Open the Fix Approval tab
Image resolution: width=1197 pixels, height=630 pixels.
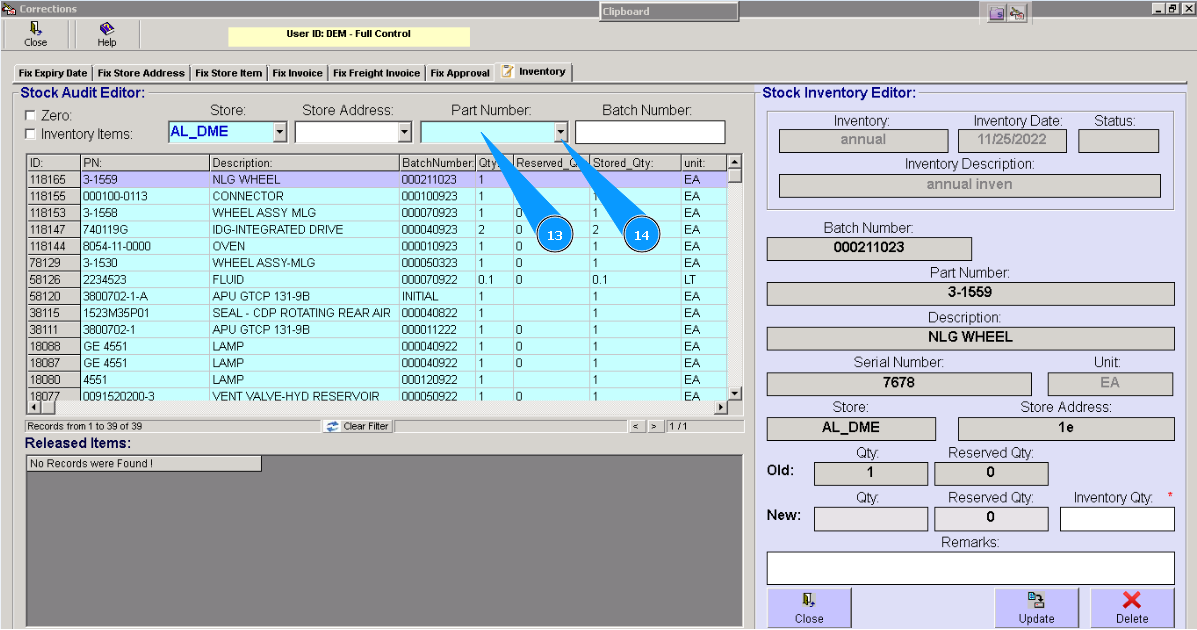click(460, 73)
